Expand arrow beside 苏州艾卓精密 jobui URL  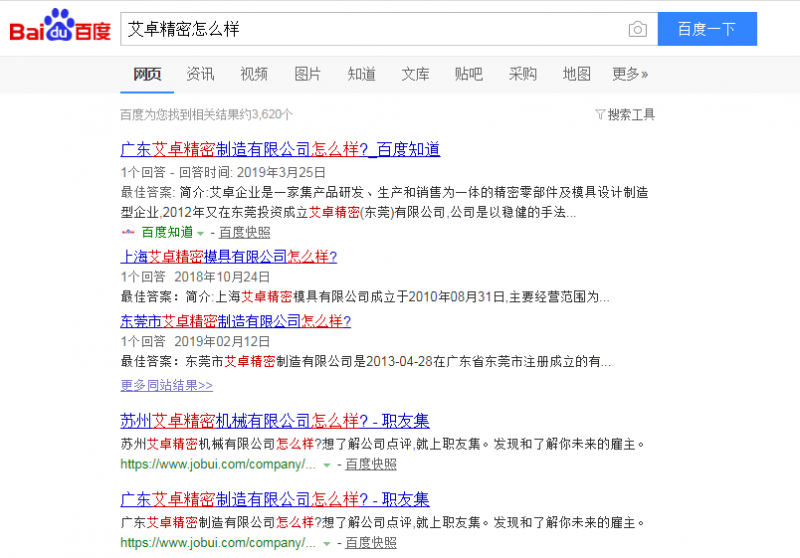click(327, 465)
